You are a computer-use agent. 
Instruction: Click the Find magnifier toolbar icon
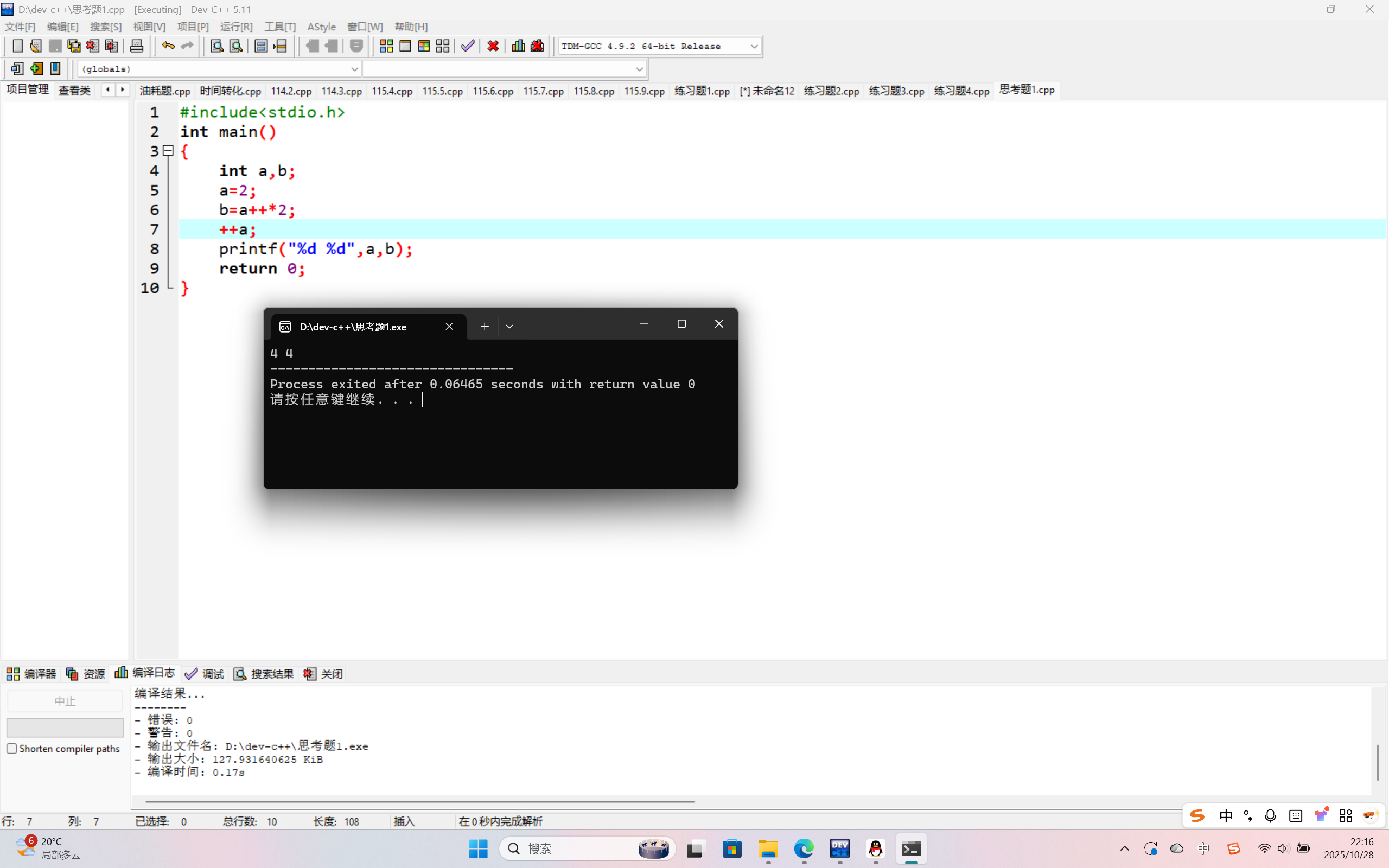[x=216, y=46]
